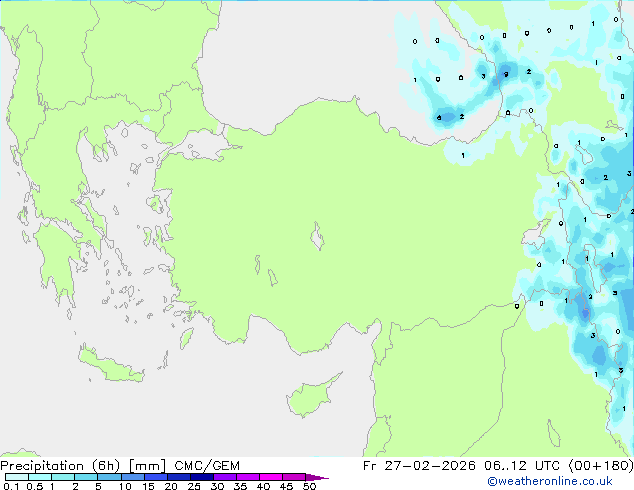Click the 30–35 mm purple legend swatch
Viewport: 634px width, 490px height.
click(225, 477)
